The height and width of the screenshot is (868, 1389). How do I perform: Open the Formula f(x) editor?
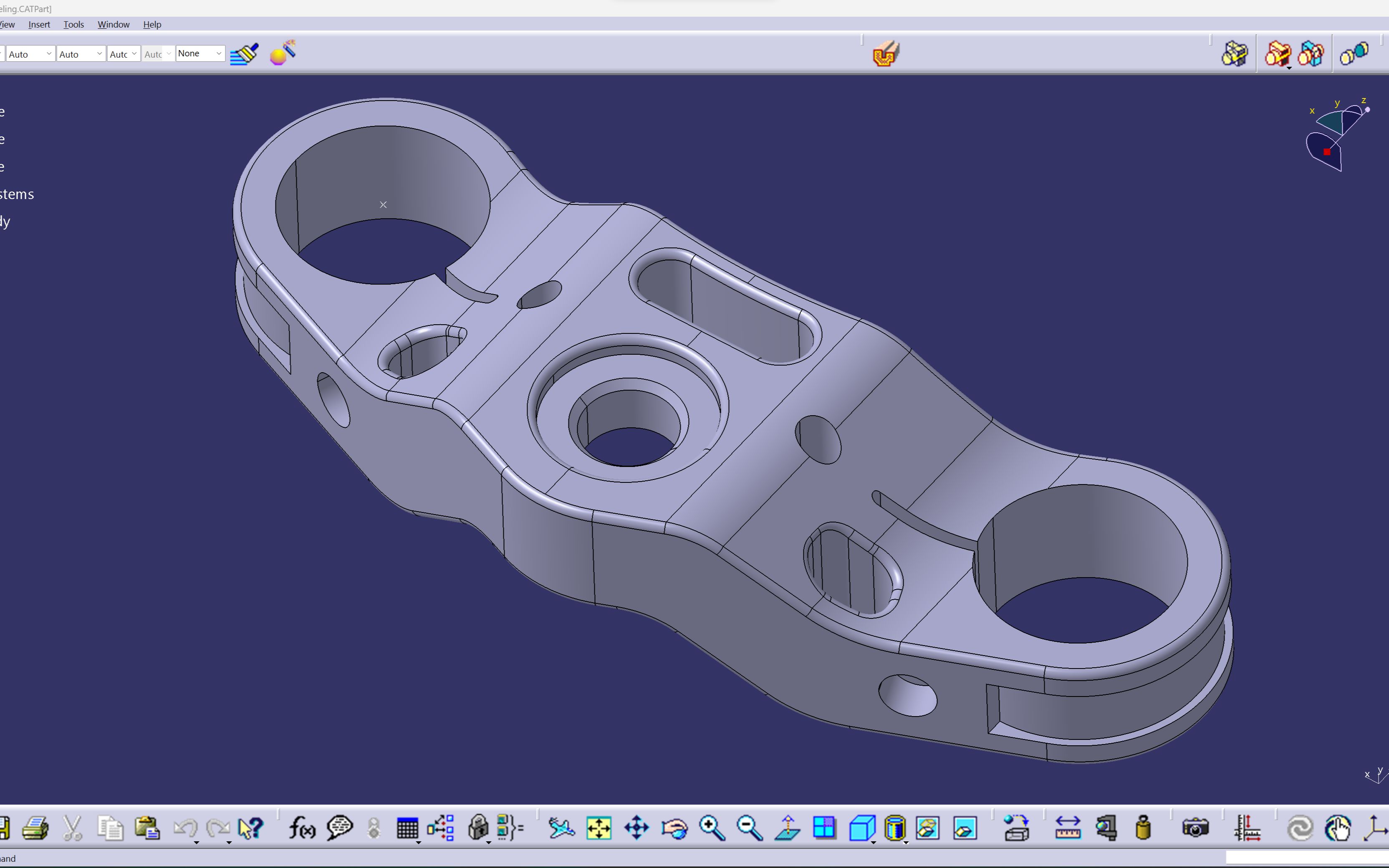pos(302,828)
